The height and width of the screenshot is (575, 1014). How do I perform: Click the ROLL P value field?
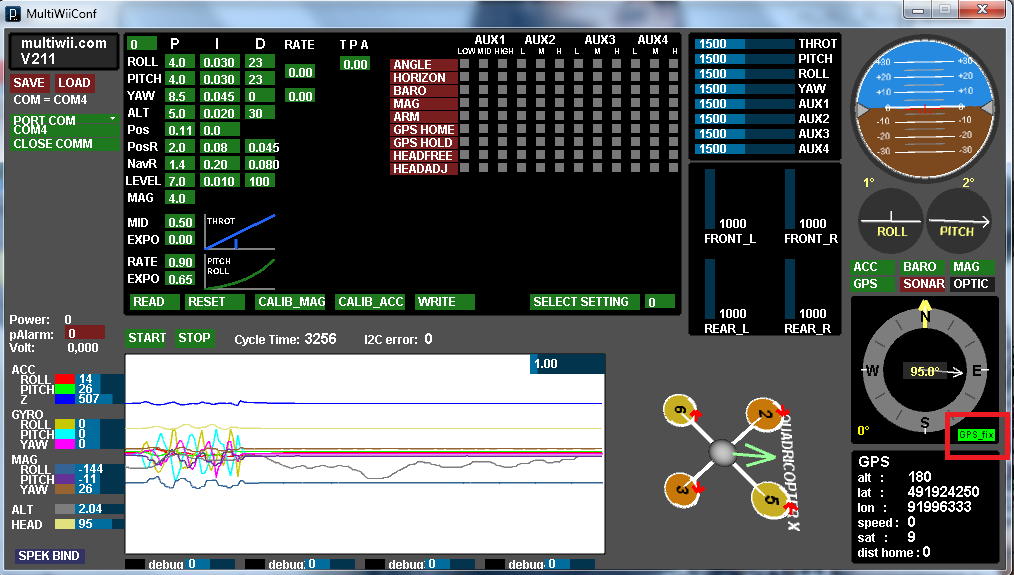point(177,62)
